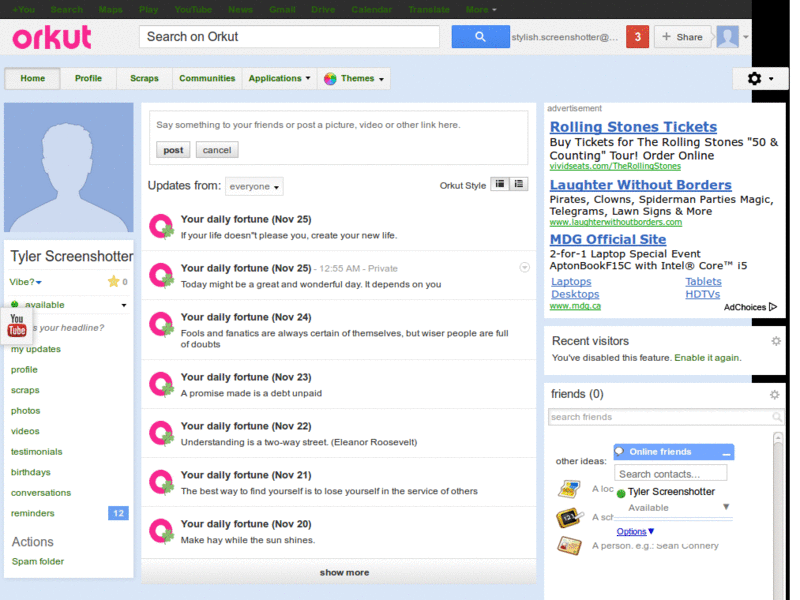
Task: Click the fortune avatar for Nov 24 post
Action: (x=161, y=324)
